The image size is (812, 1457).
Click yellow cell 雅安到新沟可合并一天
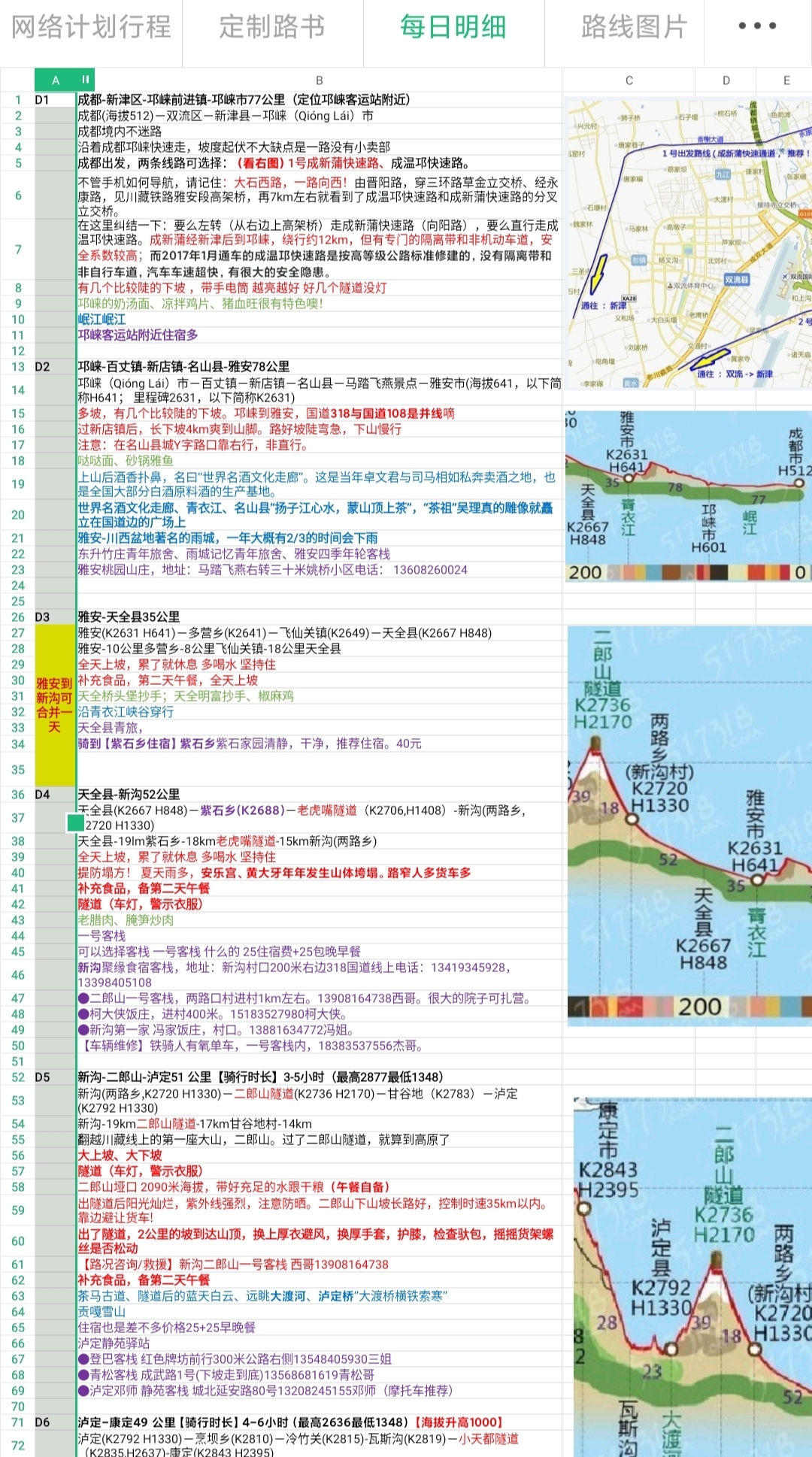tap(55, 705)
